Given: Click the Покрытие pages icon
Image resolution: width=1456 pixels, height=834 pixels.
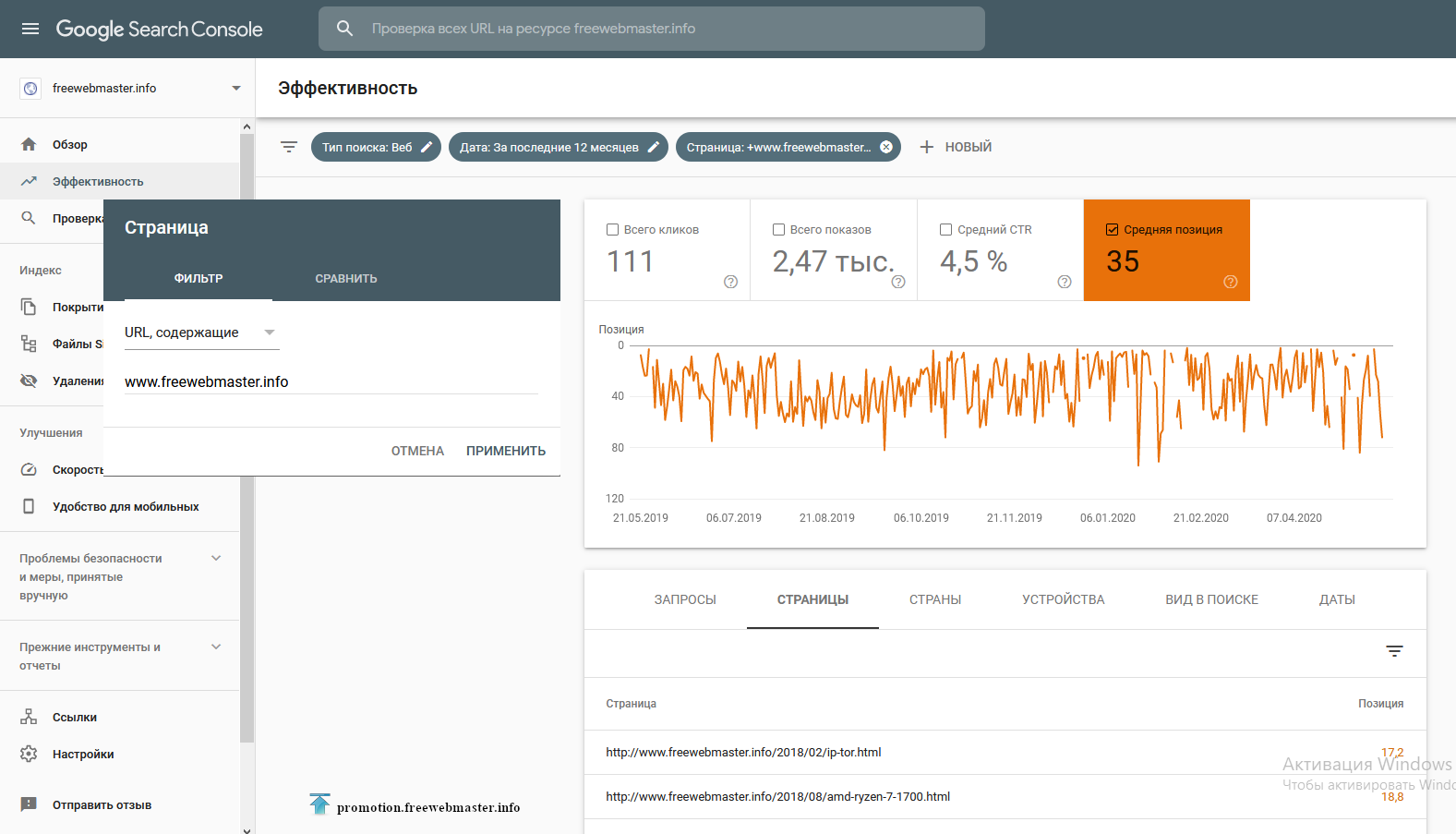Looking at the screenshot, I should point(29,307).
